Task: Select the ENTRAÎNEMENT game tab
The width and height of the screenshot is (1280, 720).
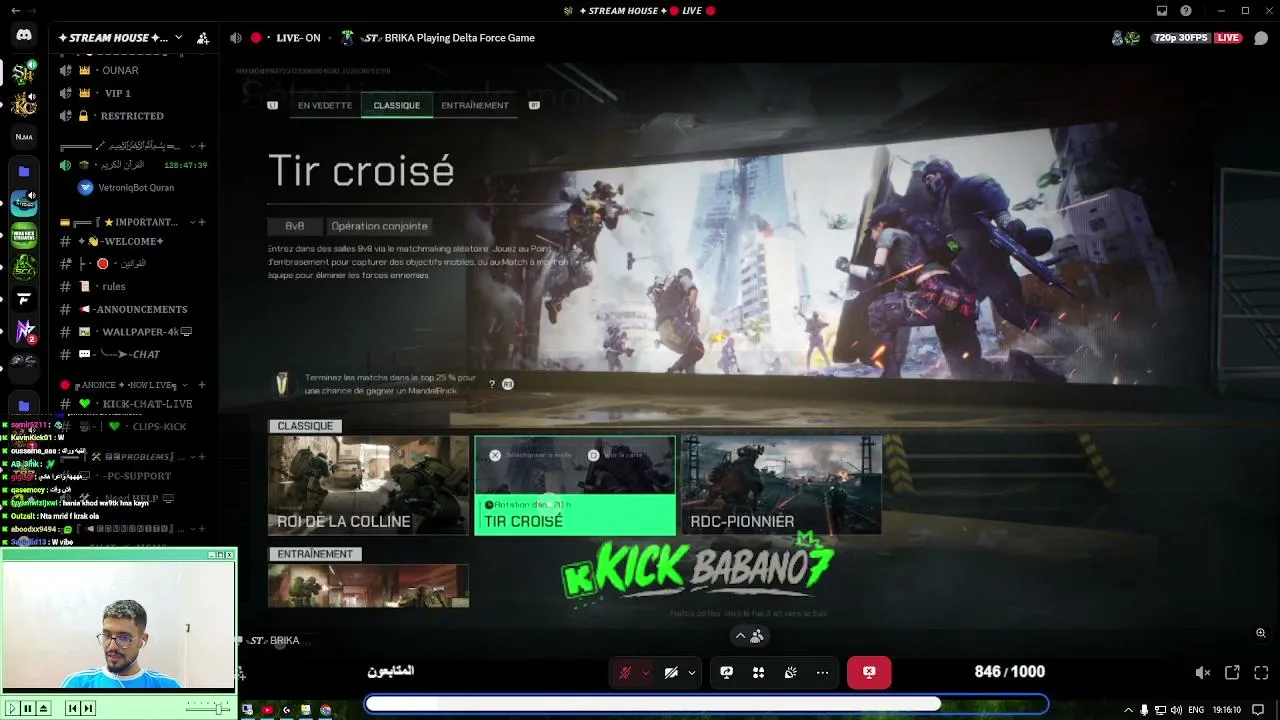Action: pos(475,105)
